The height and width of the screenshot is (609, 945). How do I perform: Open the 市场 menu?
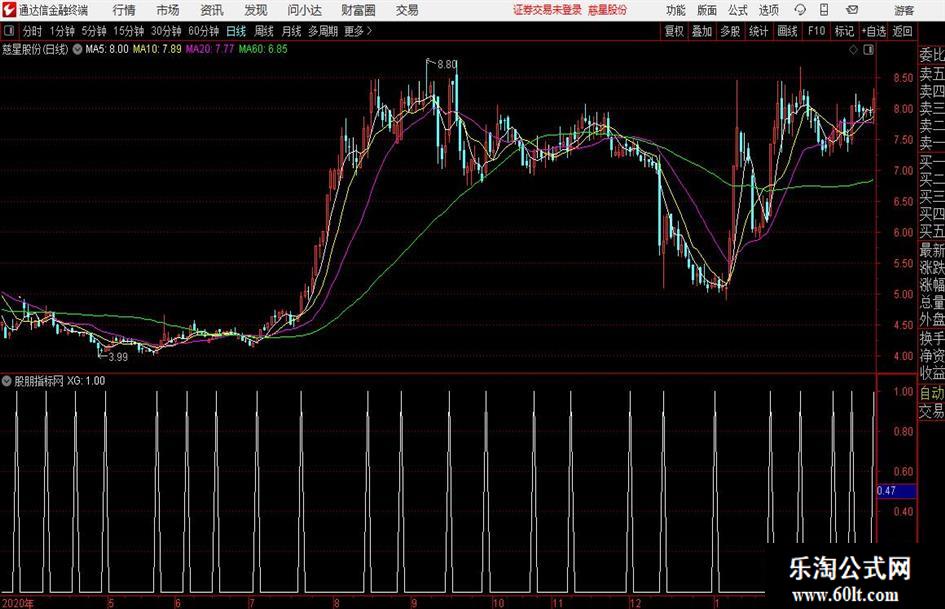point(168,10)
